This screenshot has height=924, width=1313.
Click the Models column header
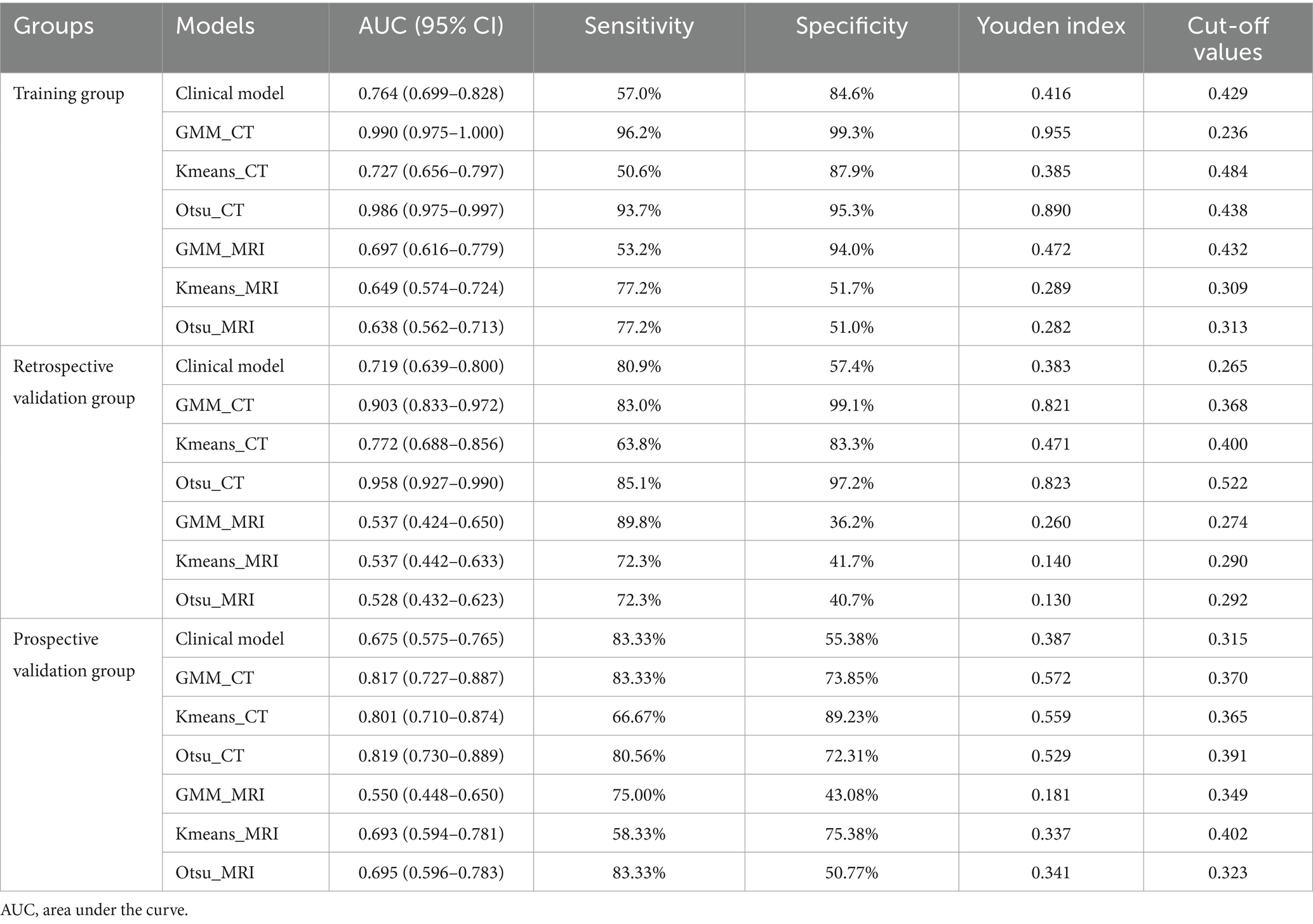tap(215, 26)
